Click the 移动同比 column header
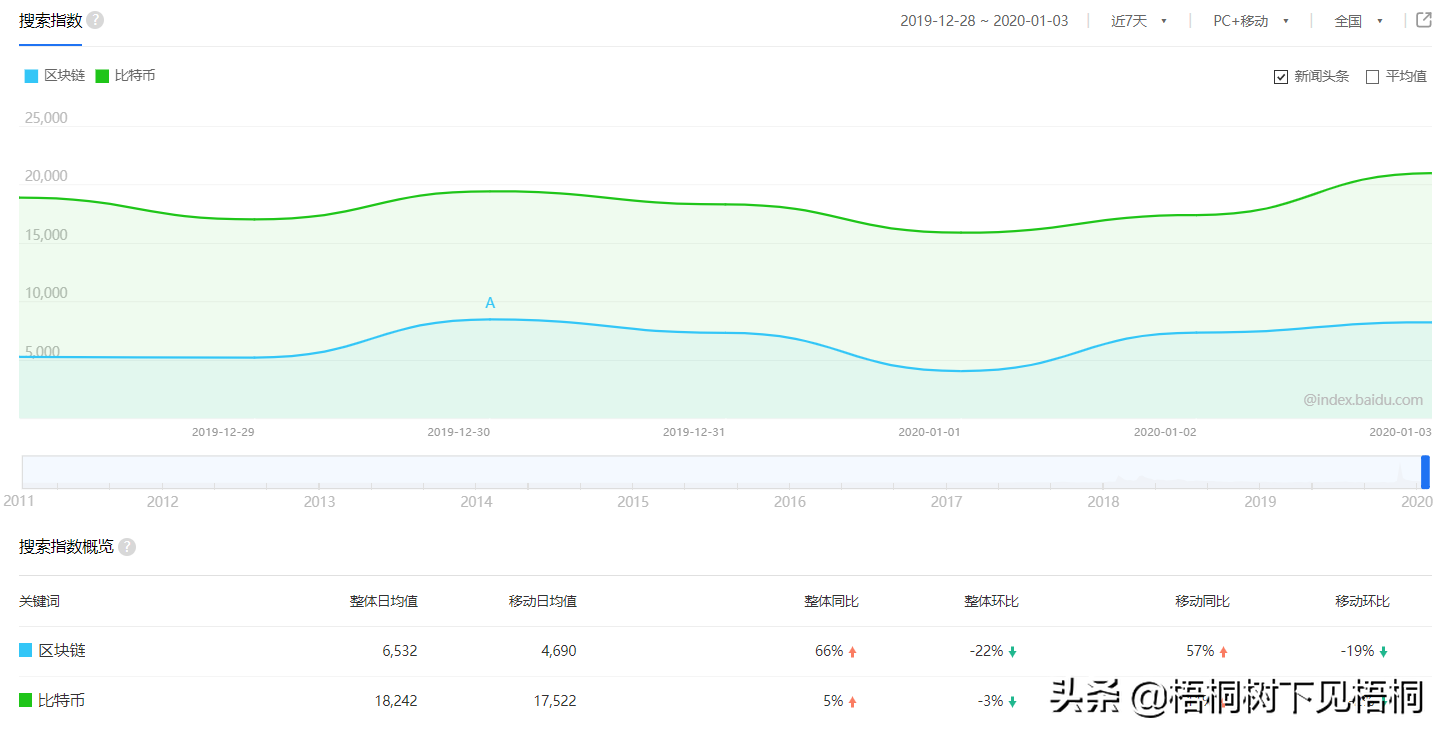Image resolution: width=1446 pixels, height=737 pixels. 1203,601
